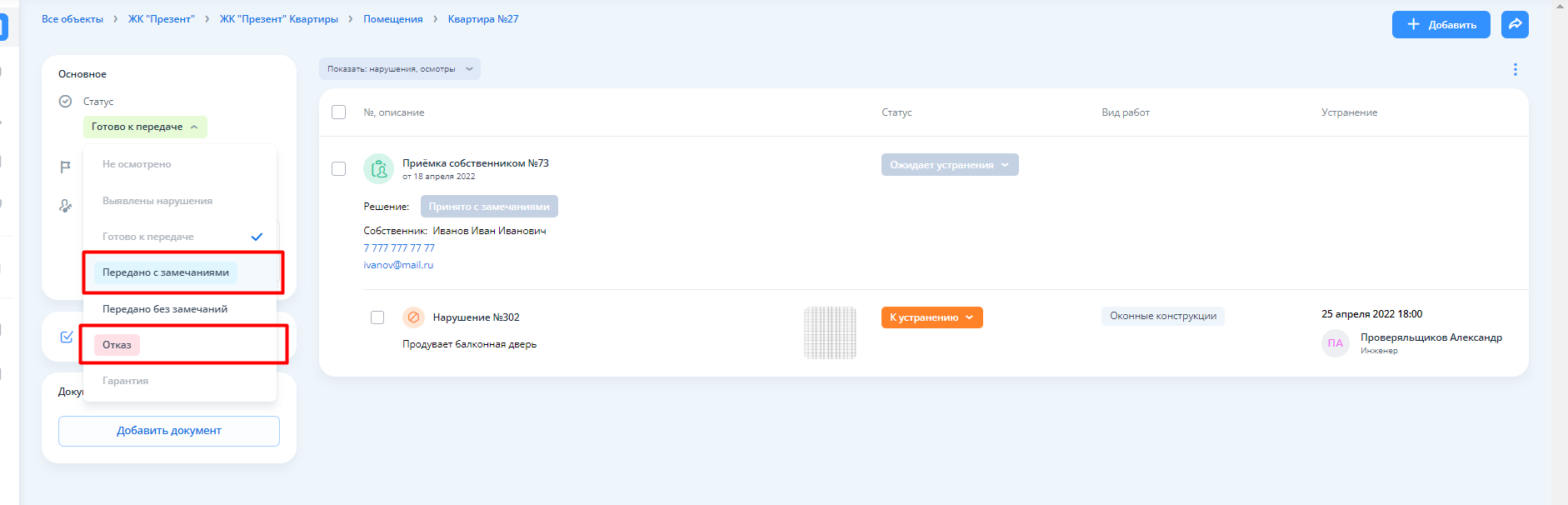Click the checkmark clock icon beside Статус
Image resolution: width=1568 pixels, height=505 pixels.
[x=66, y=102]
